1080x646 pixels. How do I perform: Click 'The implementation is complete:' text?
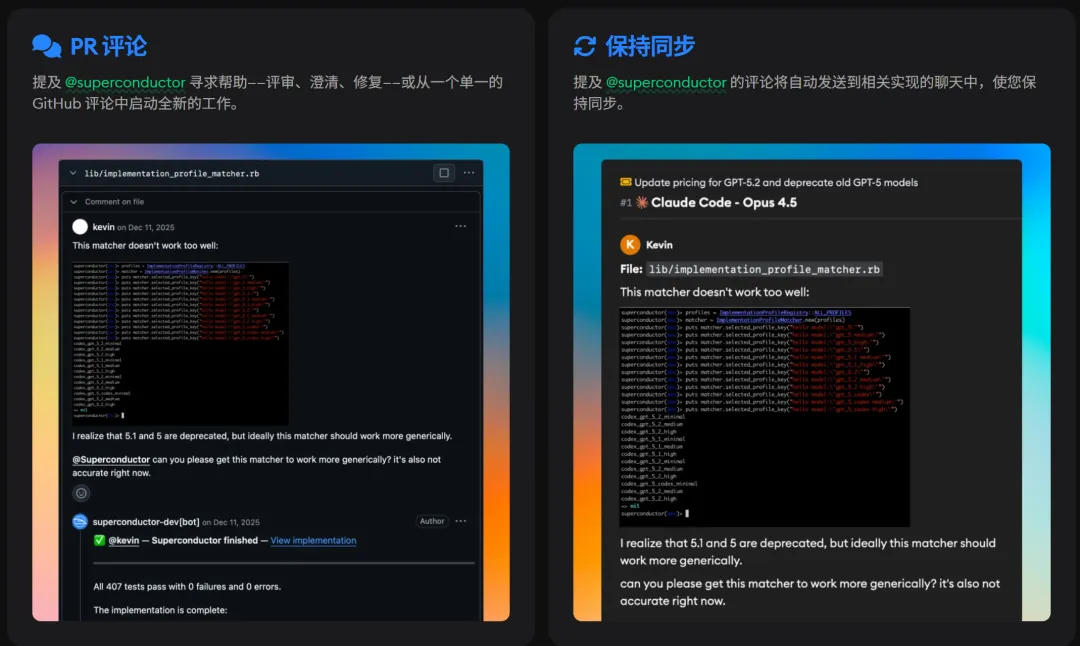click(160, 610)
